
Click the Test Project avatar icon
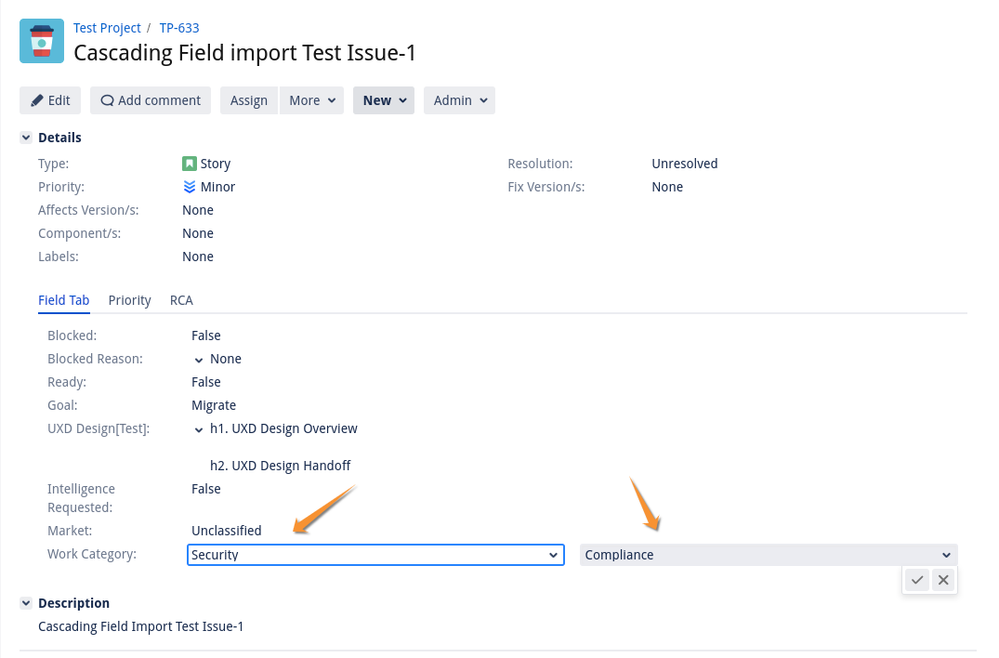pos(42,41)
